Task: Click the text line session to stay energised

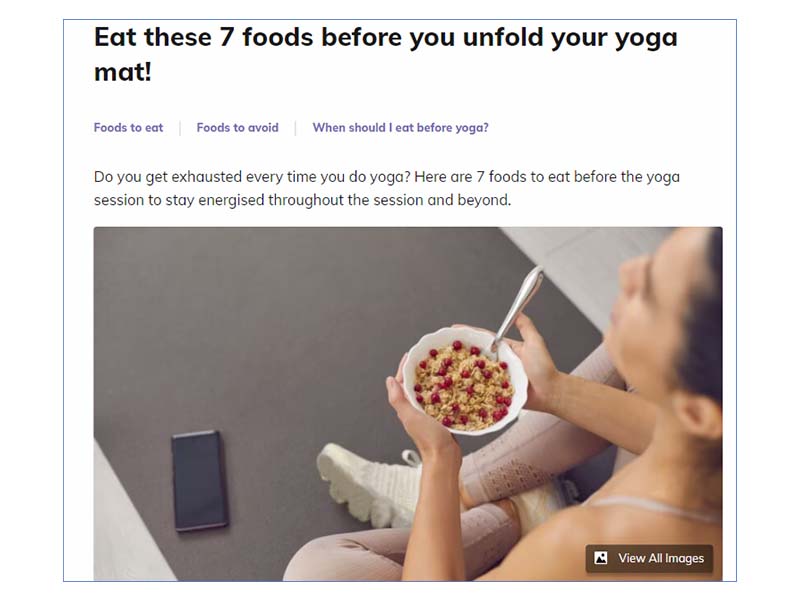Action: pos(302,200)
